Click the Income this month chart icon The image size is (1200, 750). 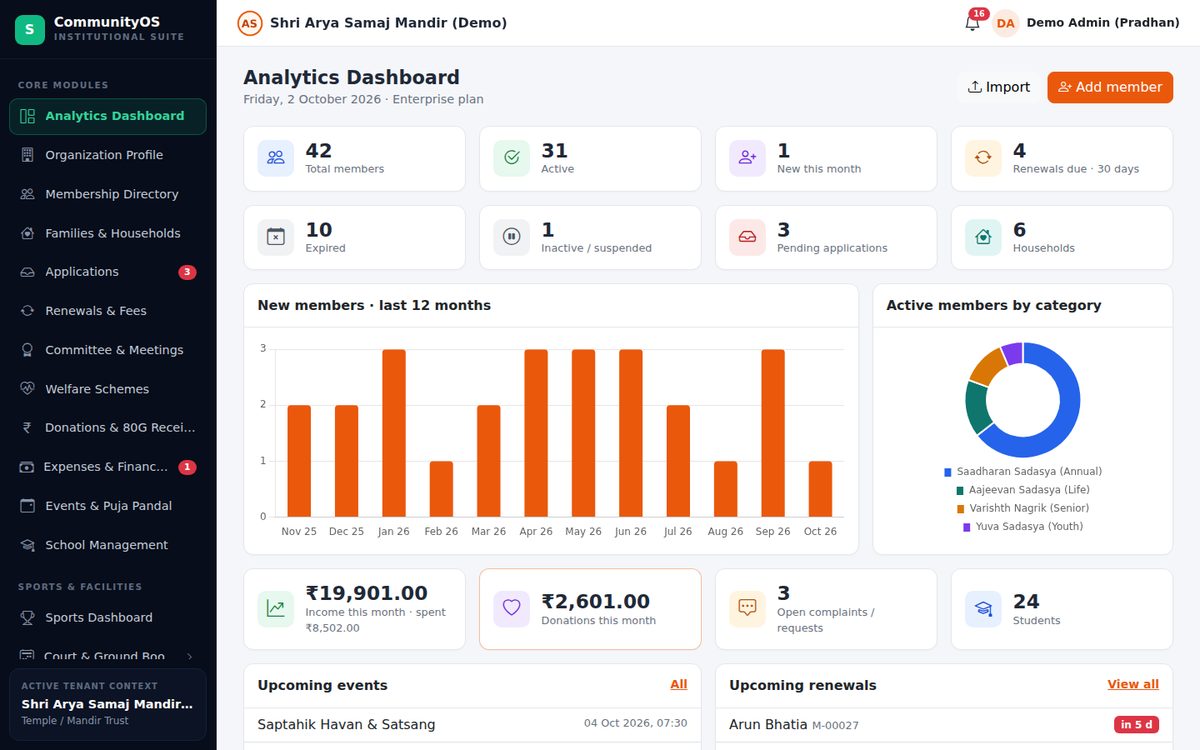(x=276, y=609)
